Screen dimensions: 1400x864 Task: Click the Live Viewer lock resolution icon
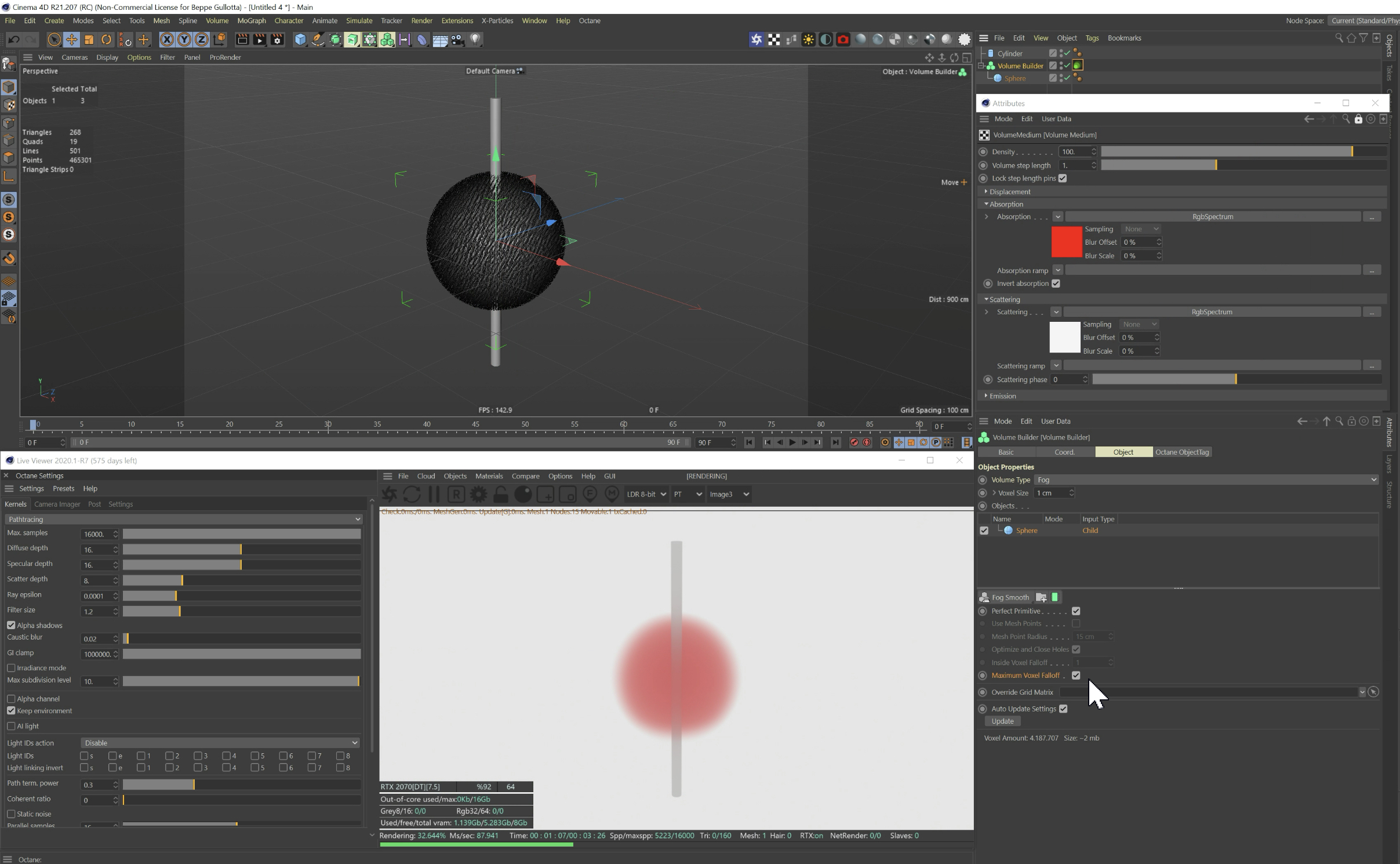[x=500, y=494]
